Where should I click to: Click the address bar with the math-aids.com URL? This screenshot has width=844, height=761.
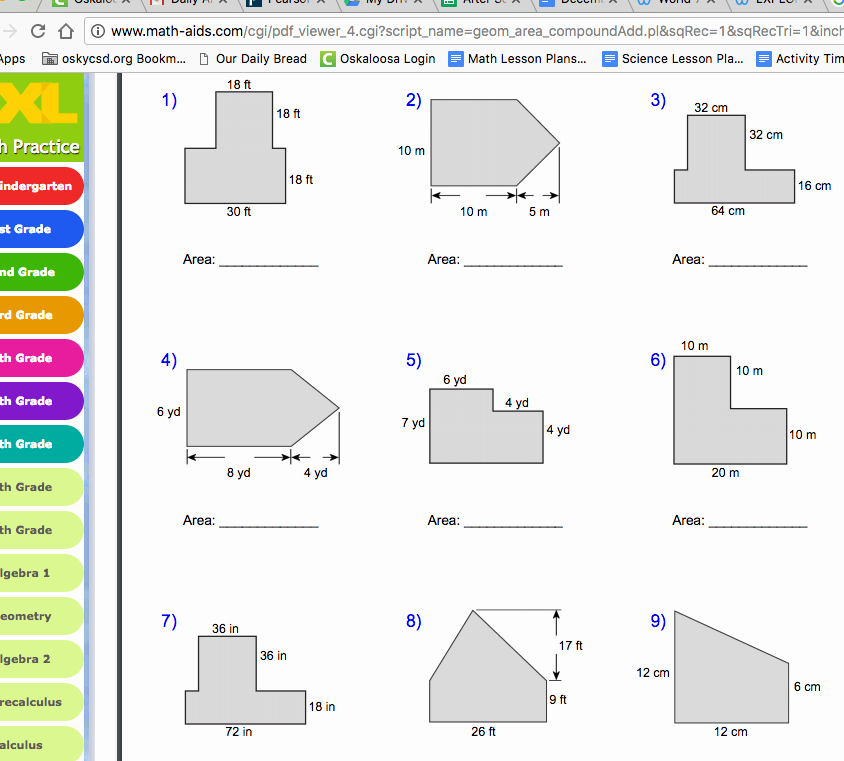click(470, 31)
